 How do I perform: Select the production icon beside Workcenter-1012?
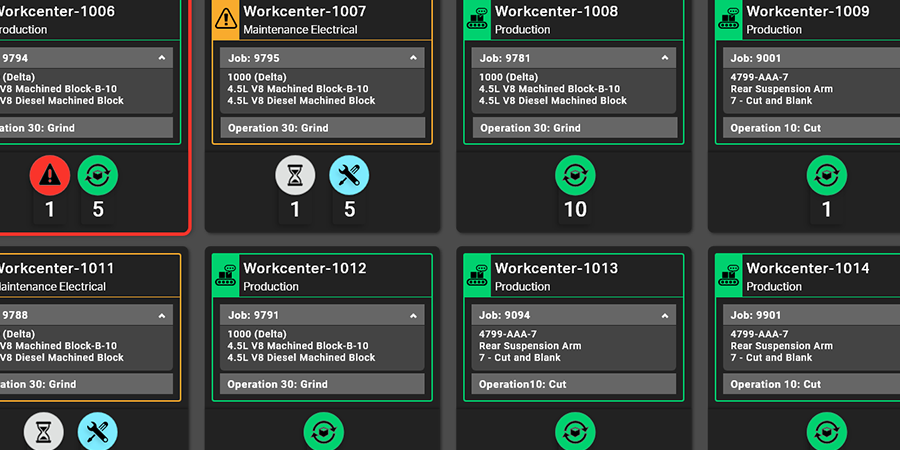tap(226, 276)
